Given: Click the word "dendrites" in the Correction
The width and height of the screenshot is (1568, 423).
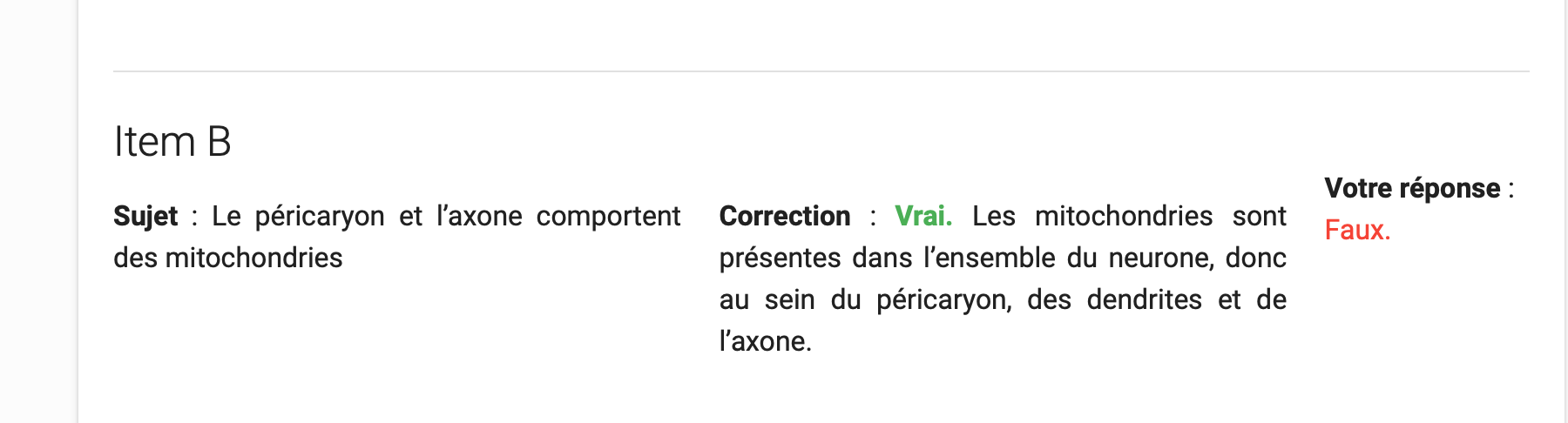Looking at the screenshot, I should point(1145,299).
